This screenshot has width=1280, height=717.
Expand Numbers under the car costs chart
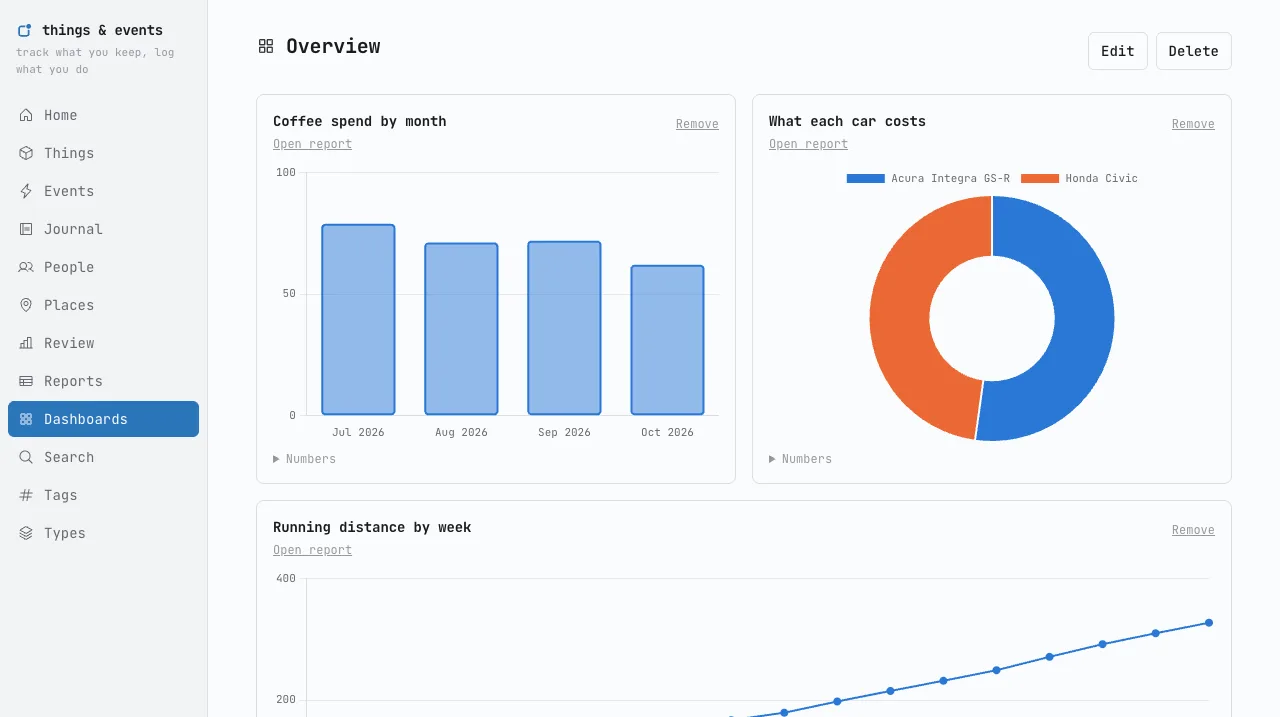pyautogui.click(x=800, y=459)
